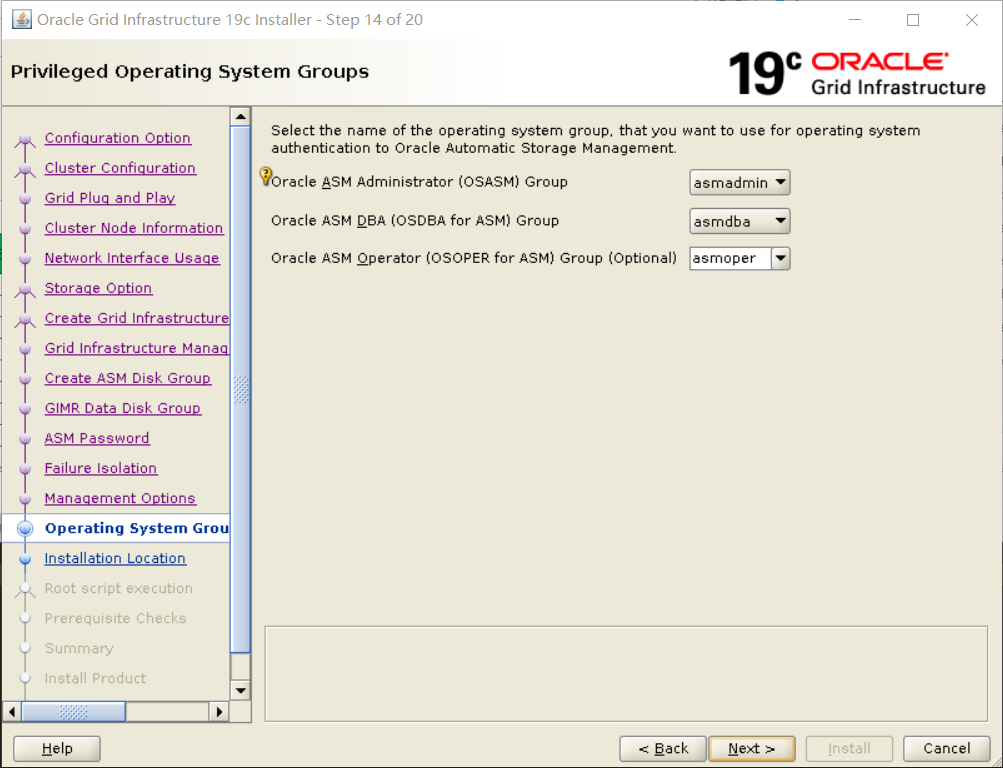Maximize the installer window
Viewport: 1003px width, 768px height.
click(x=913, y=20)
